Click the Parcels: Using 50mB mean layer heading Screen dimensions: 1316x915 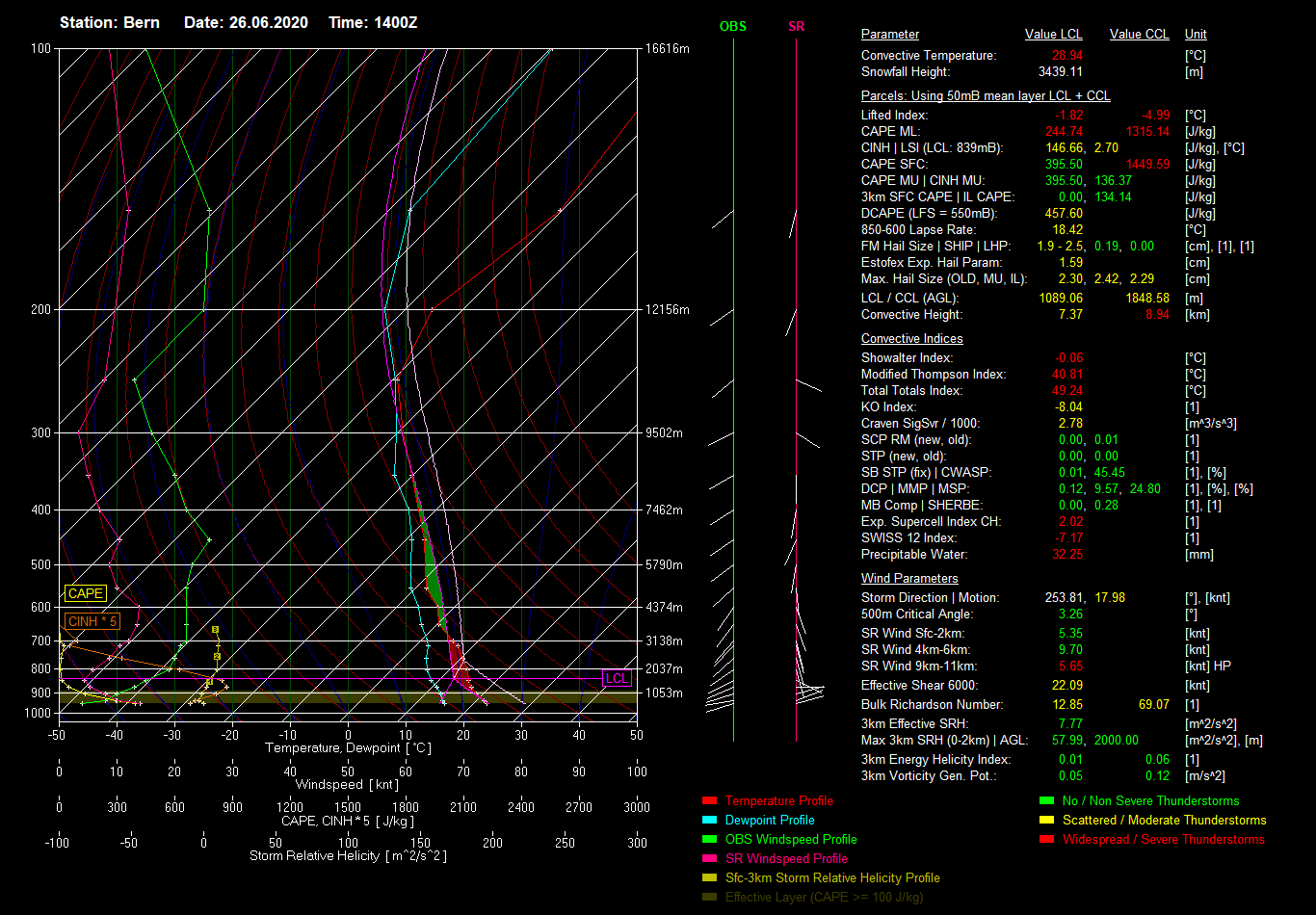(x=985, y=96)
